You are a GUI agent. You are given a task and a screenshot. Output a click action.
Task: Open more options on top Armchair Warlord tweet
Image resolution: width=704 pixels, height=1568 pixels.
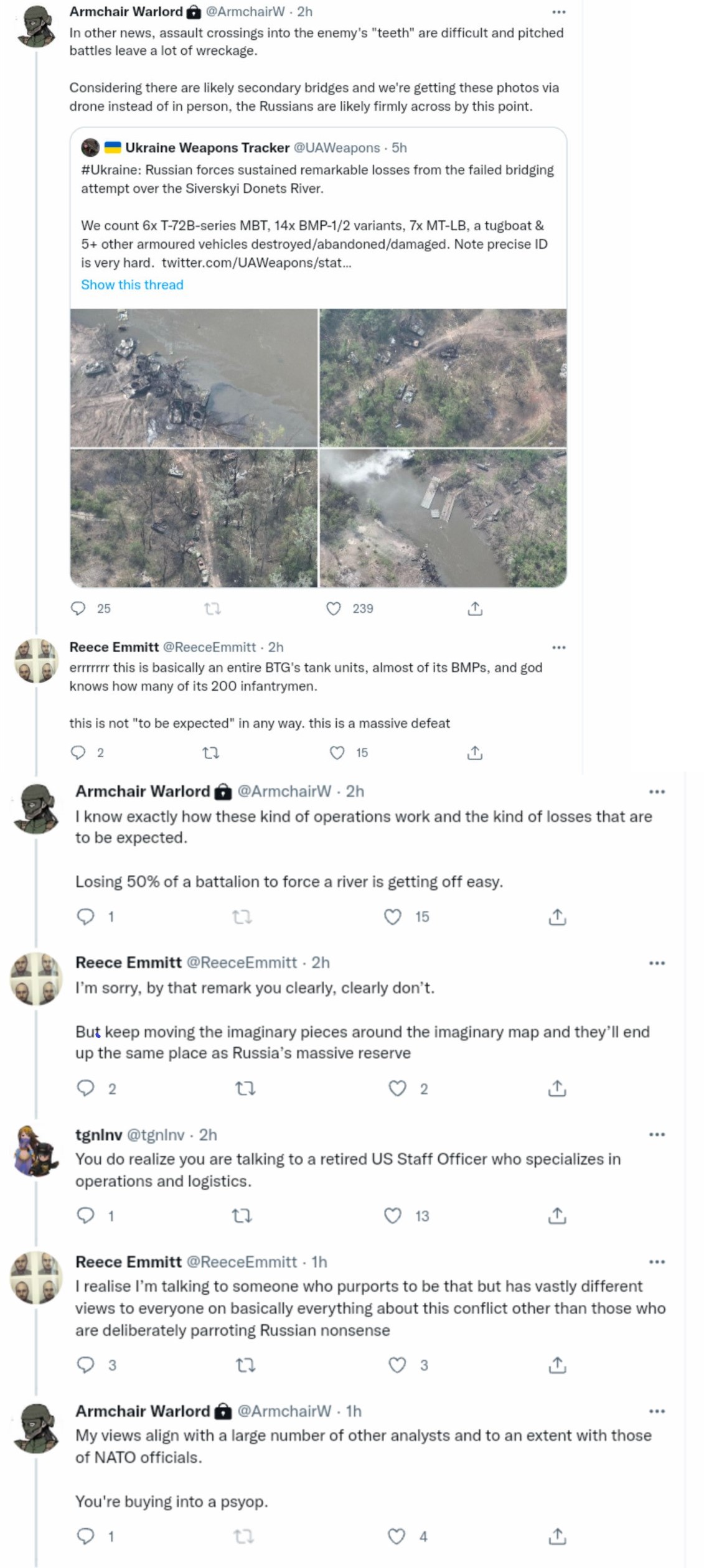(559, 12)
